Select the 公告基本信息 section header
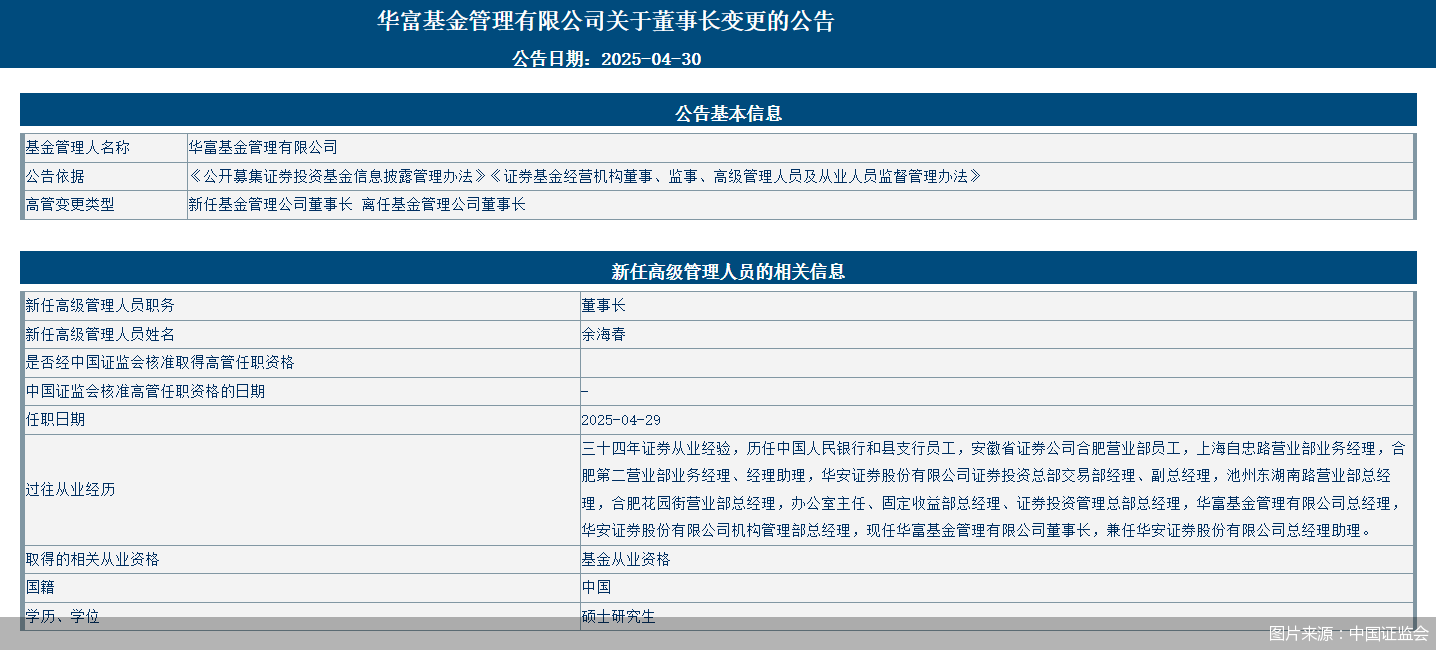Viewport: 1436px width, 650px height. [x=718, y=113]
